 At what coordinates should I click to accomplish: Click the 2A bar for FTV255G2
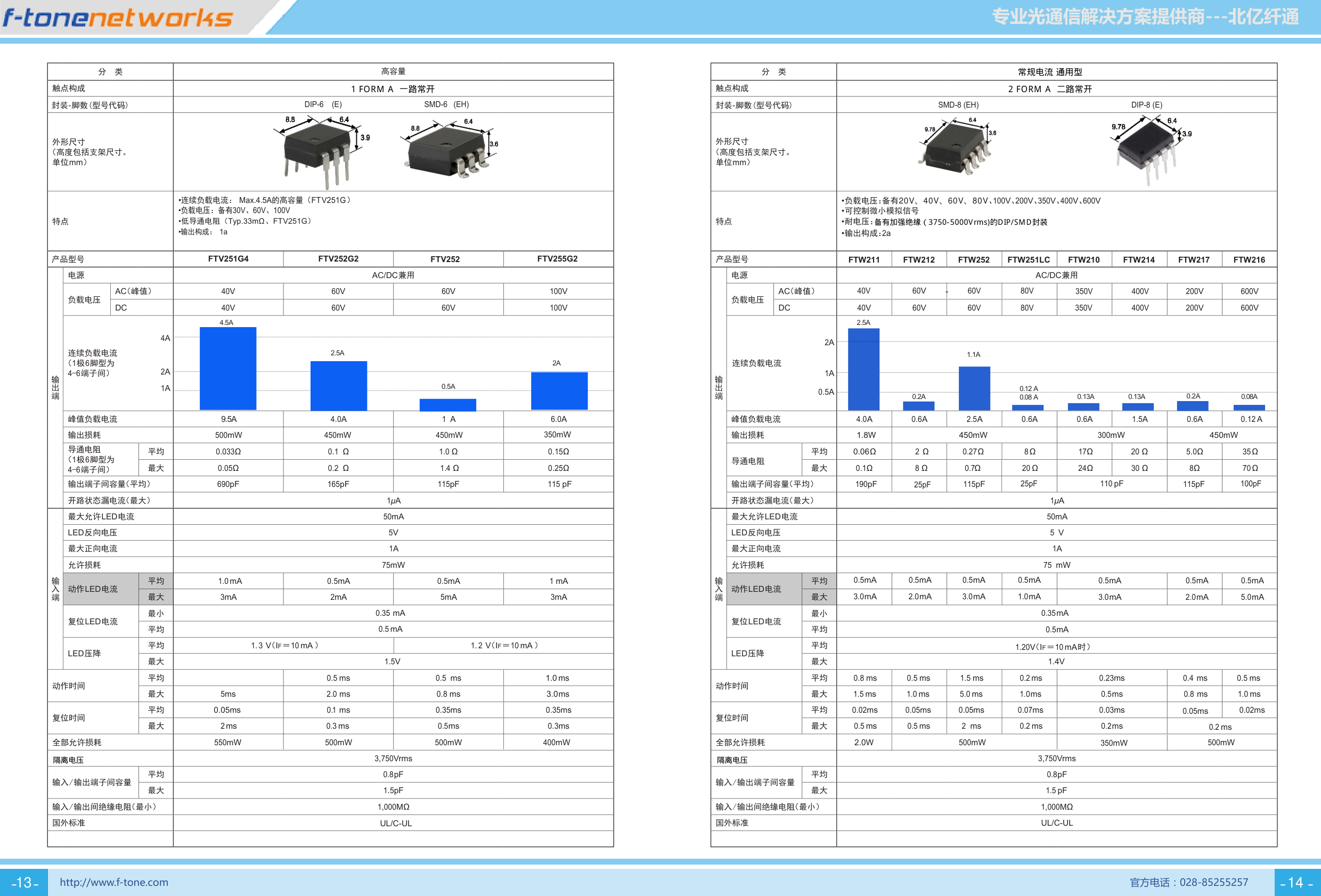click(559, 390)
